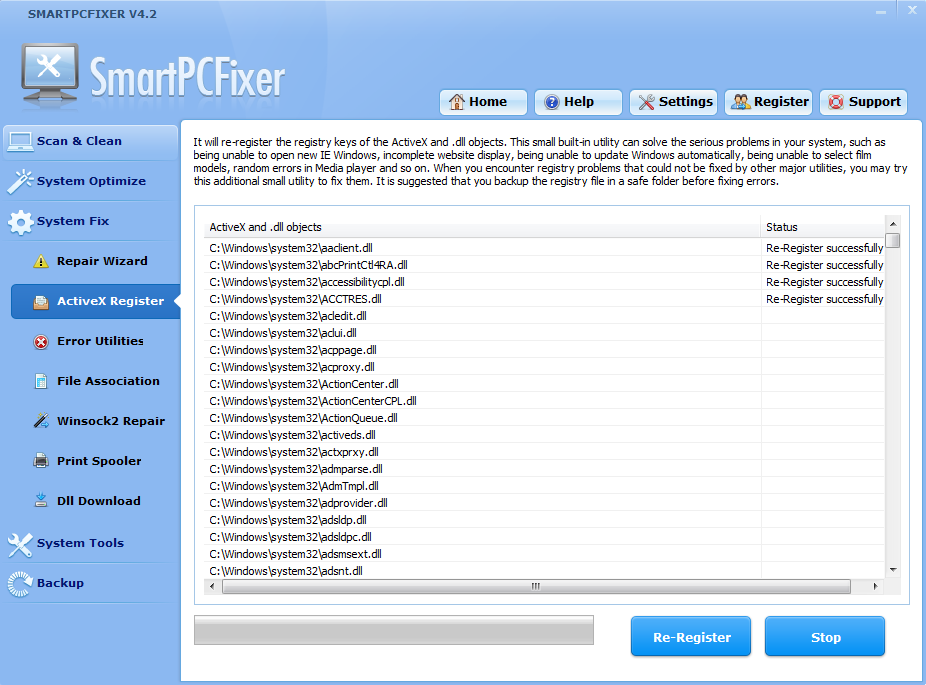
Task: Click the ActiveX Register icon
Action: click(x=41, y=302)
